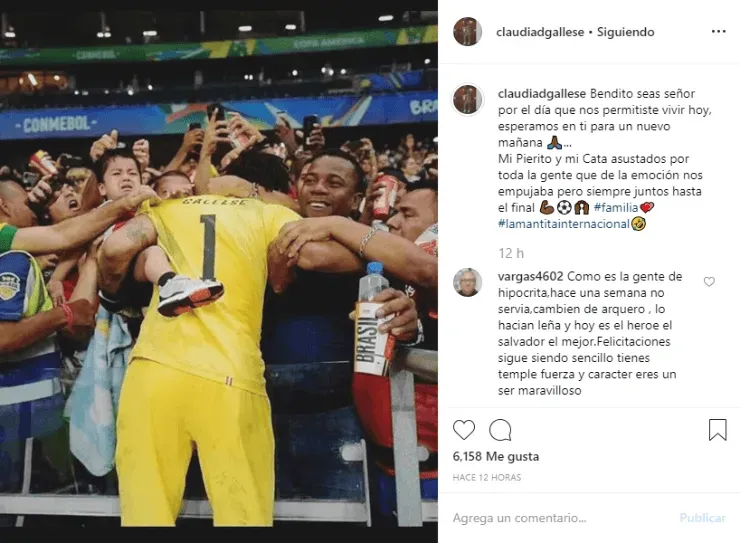Click the Publicar button
Image resolution: width=740 pixels, height=543 pixels.
click(x=702, y=518)
